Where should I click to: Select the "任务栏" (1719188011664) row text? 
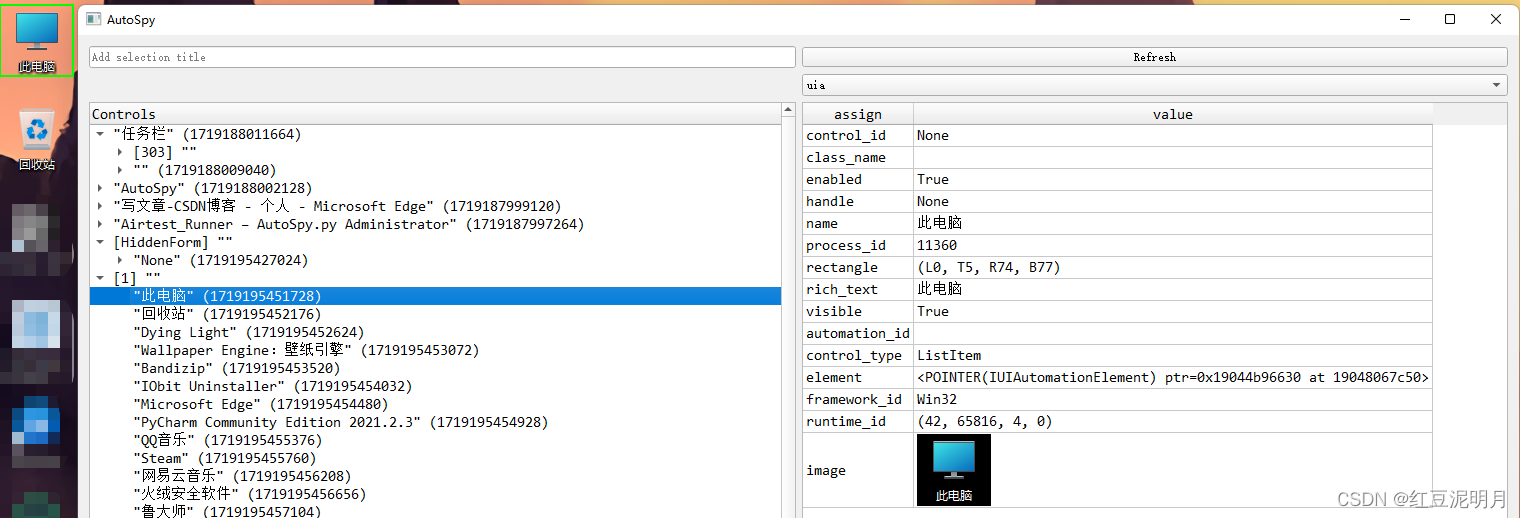pyautogui.click(x=207, y=134)
